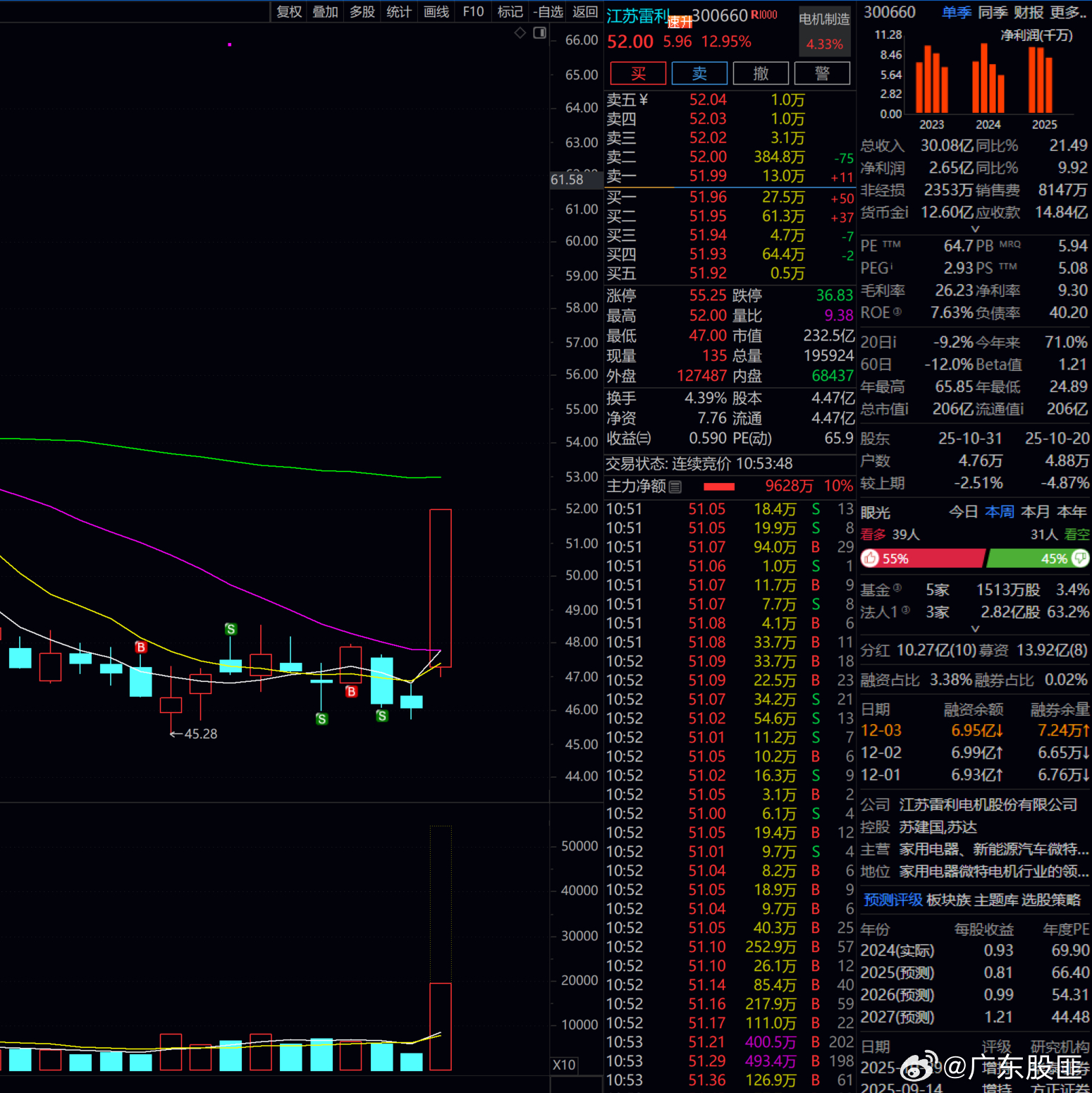Toggle the side panel layout icon
Screen dimensions: 1092x1093
pyautogui.click(x=540, y=32)
